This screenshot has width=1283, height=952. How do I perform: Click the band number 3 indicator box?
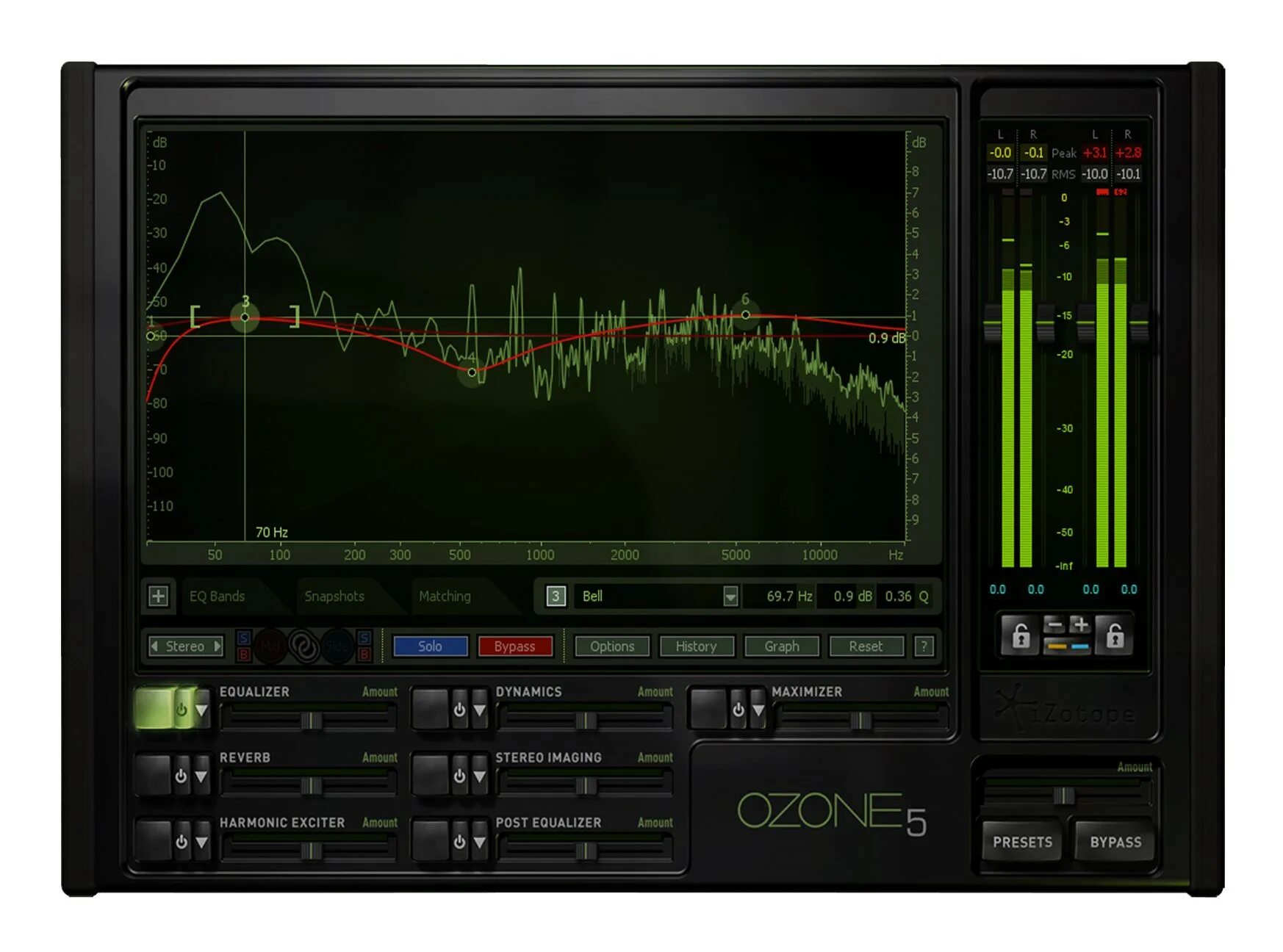(556, 596)
